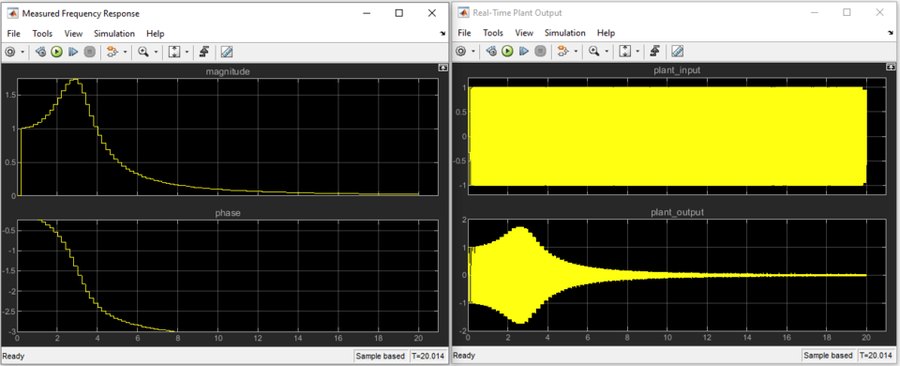The width and height of the screenshot is (900, 366).
Task: Click the phase plot title
Action: tap(227, 213)
